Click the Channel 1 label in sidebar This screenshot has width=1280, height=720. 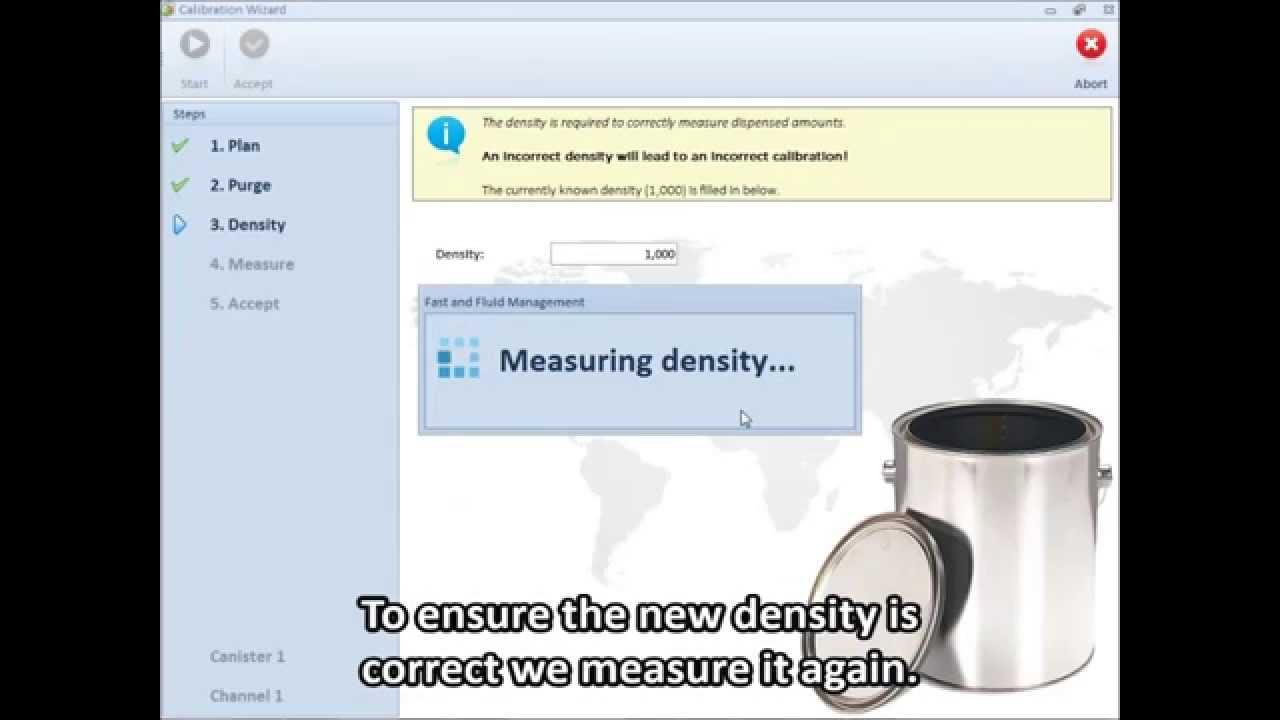(246, 696)
